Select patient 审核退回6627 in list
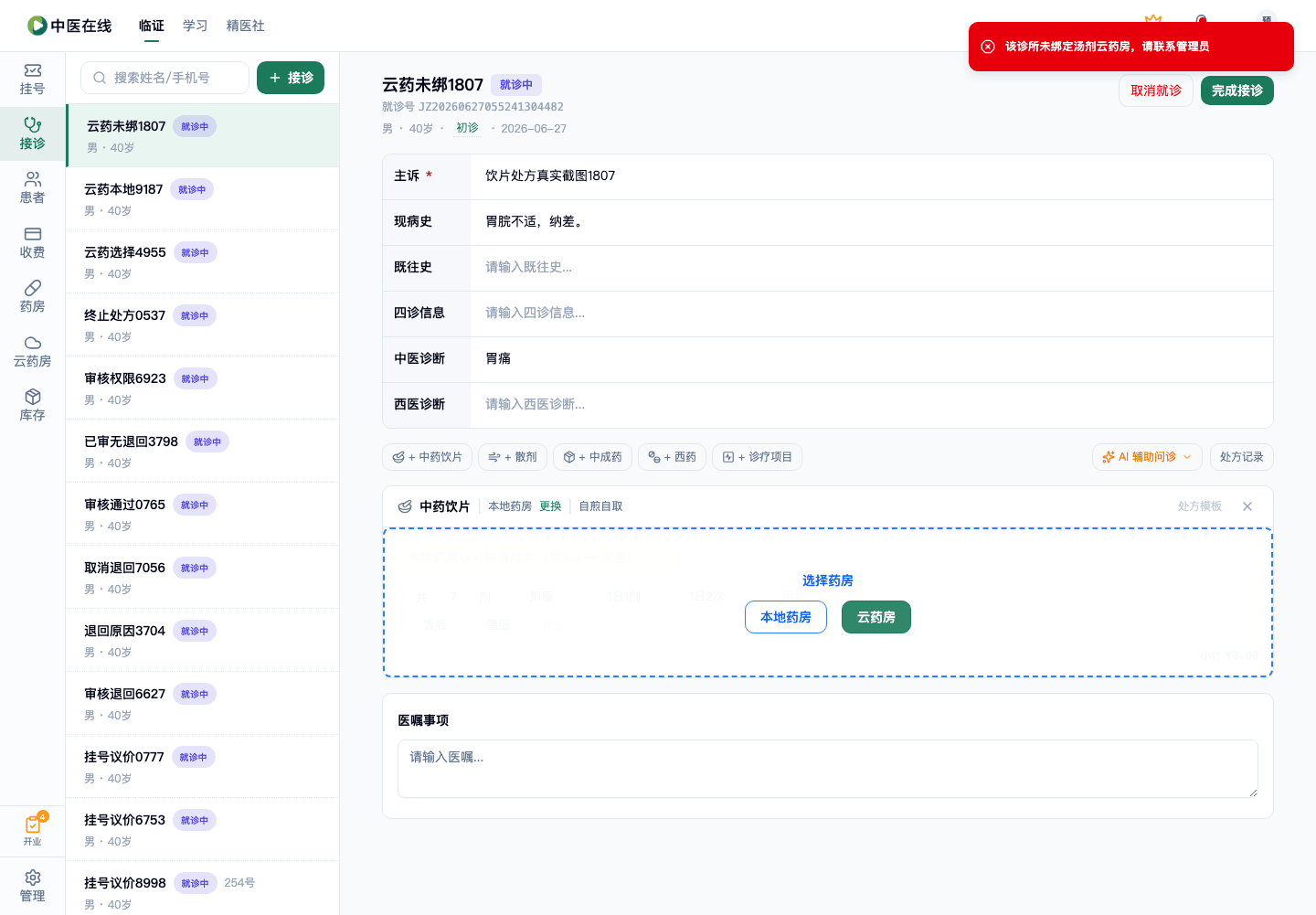The image size is (1316, 915). [x=203, y=703]
